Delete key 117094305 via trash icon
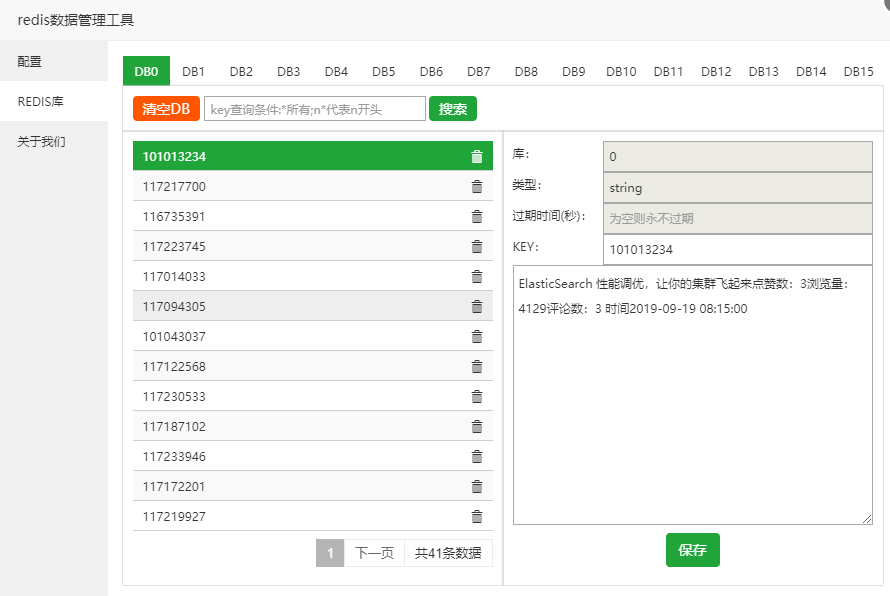The width and height of the screenshot is (890, 596). pos(477,306)
